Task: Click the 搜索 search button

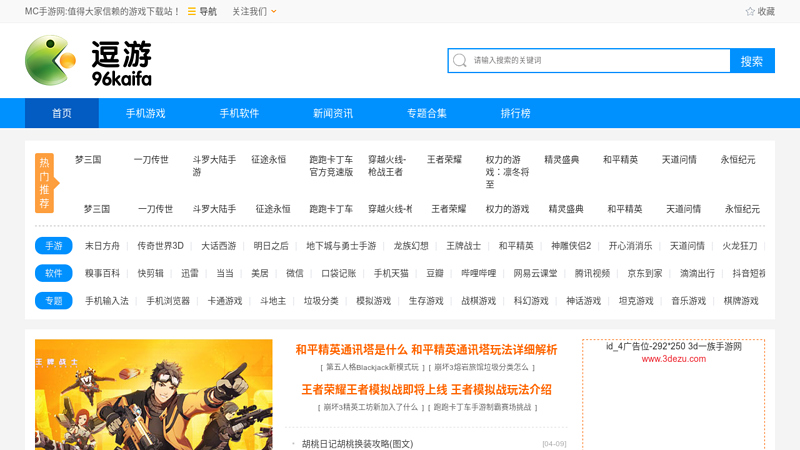Action: click(x=752, y=61)
